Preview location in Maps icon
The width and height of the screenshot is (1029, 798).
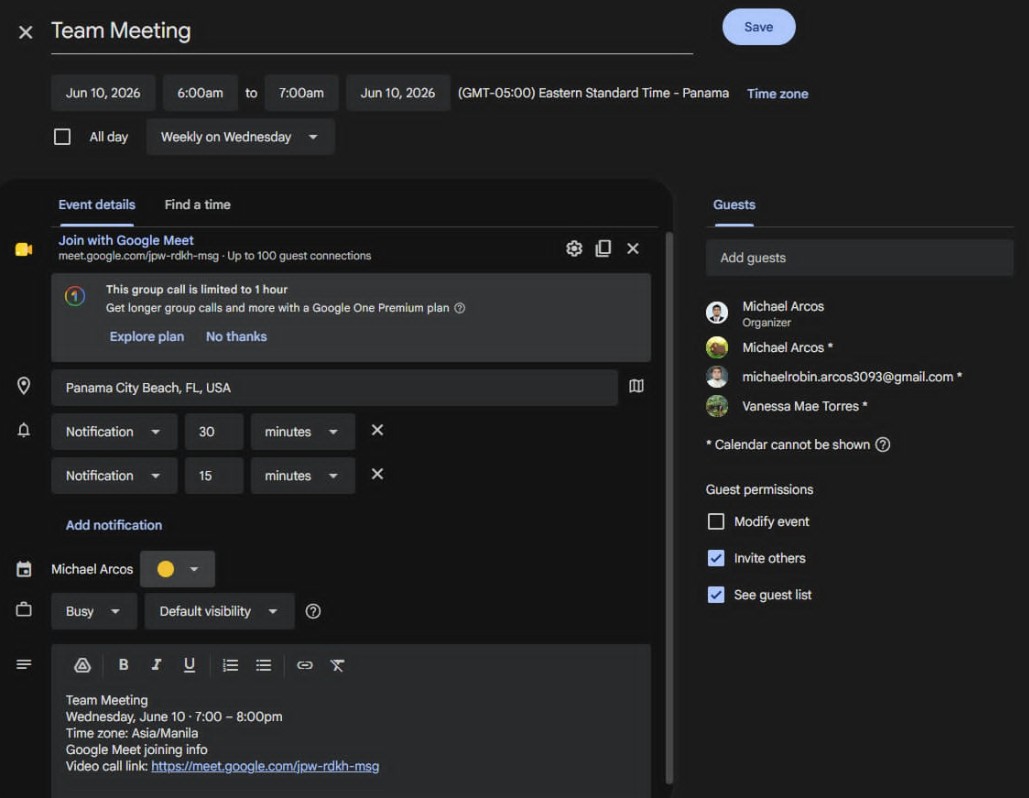point(636,387)
